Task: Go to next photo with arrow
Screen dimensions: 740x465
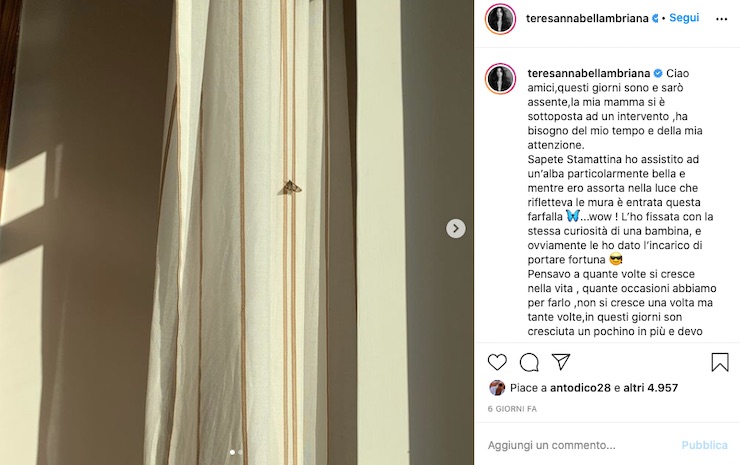Action: coord(455,228)
